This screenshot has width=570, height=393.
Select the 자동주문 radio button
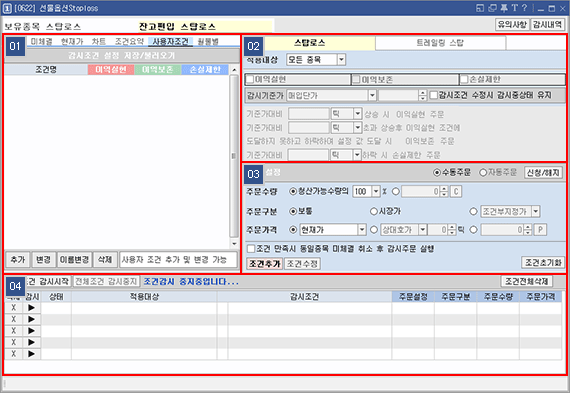(x=483, y=173)
